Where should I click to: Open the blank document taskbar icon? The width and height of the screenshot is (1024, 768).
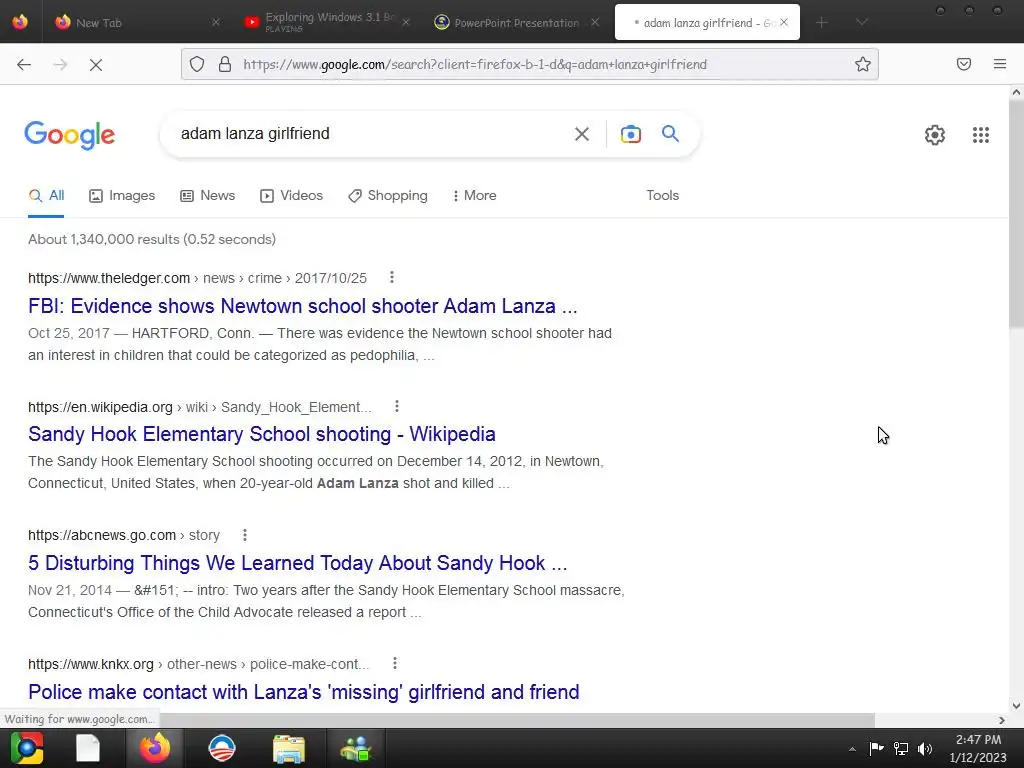point(88,748)
